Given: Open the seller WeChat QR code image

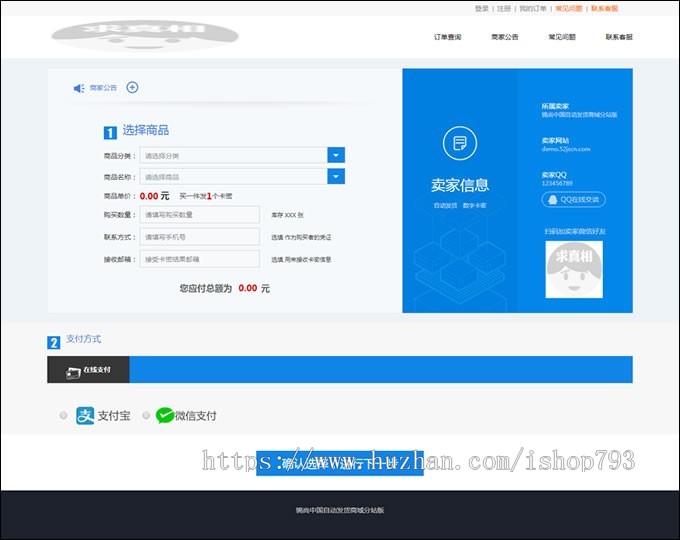Looking at the screenshot, I should coord(574,269).
